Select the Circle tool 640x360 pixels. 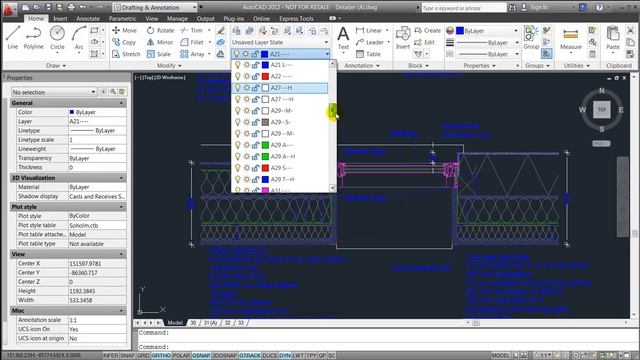pyautogui.click(x=57, y=38)
